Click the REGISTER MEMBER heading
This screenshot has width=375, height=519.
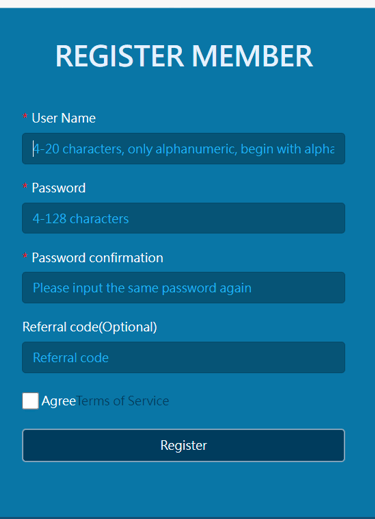184,56
